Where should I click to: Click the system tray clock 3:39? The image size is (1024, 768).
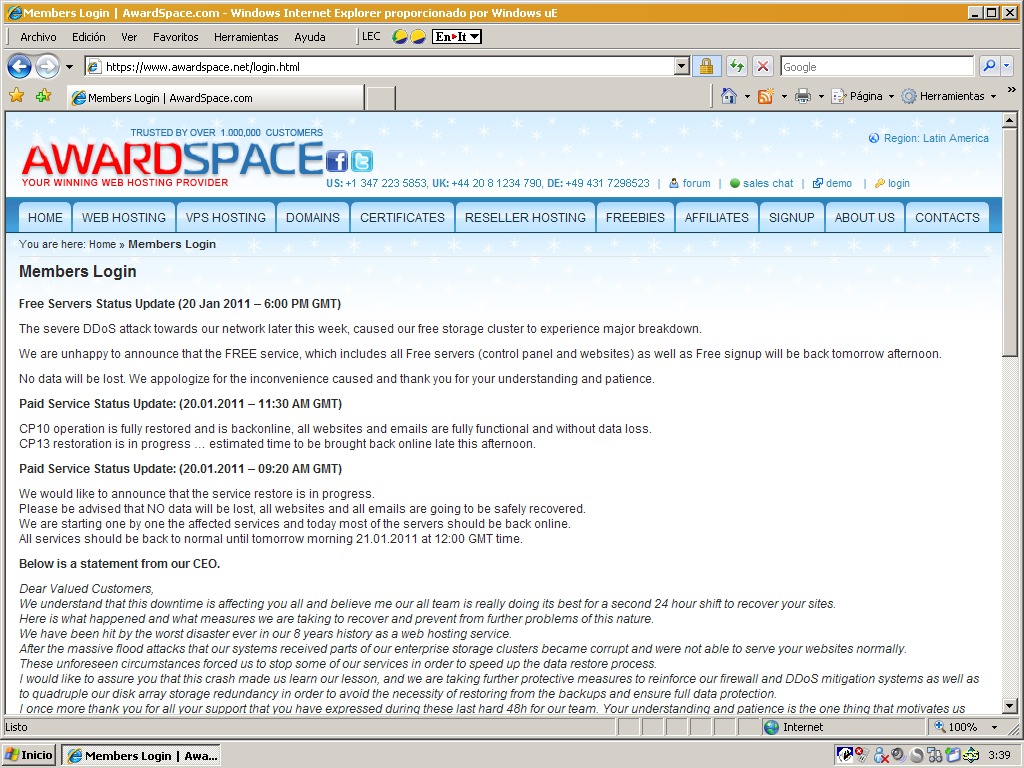[999, 756]
